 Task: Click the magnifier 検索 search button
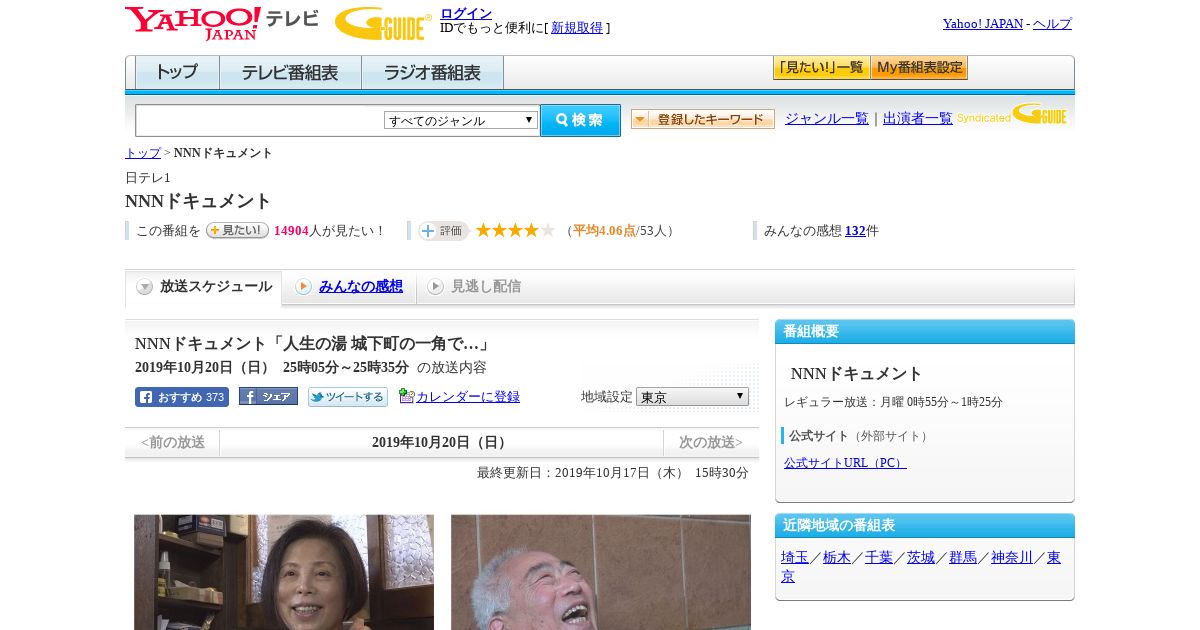tap(580, 120)
